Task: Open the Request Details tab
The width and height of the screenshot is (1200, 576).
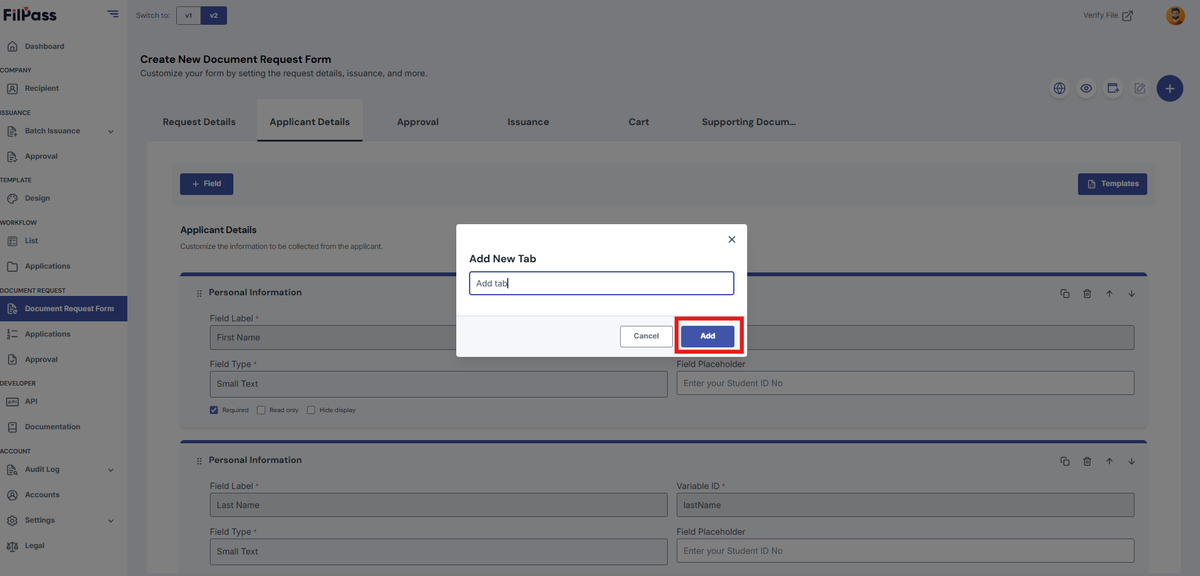Action: pyautogui.click(x=199, y=122)
